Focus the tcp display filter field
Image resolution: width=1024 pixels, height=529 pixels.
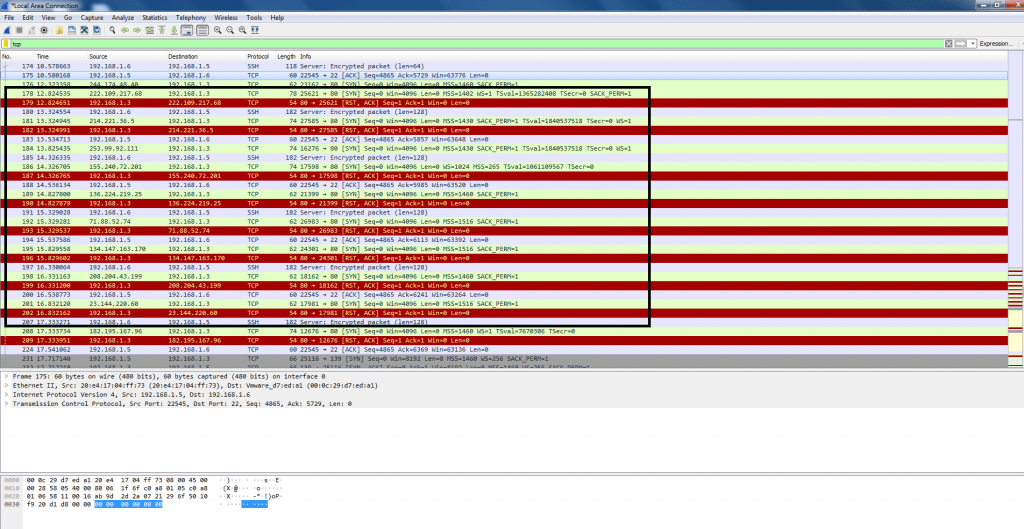[x=477, y=44]
